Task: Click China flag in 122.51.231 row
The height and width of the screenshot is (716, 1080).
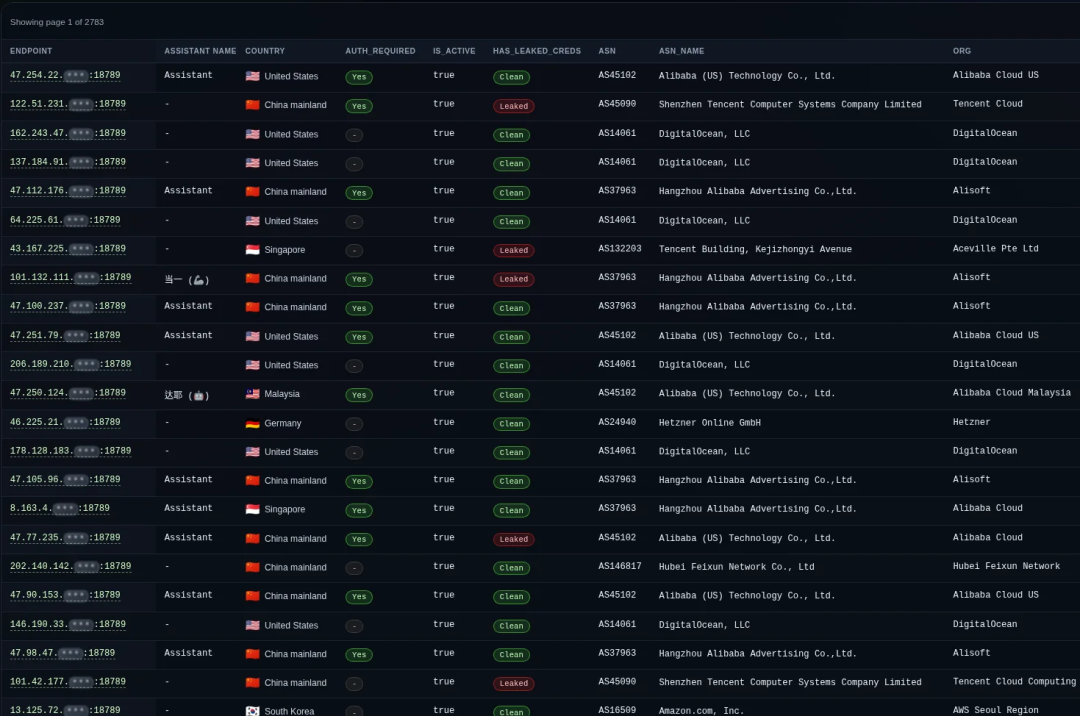Action: click(x=253, y=105)
